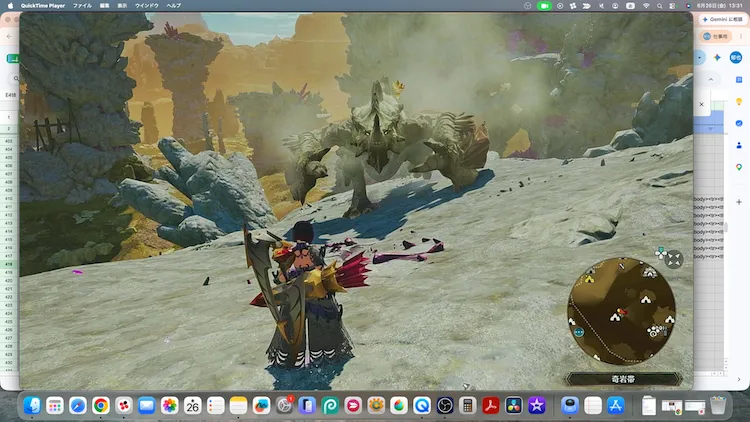Open the Japanese input source menu
Viewport: 750px width, 422px height.
click(x=630, y=6)
